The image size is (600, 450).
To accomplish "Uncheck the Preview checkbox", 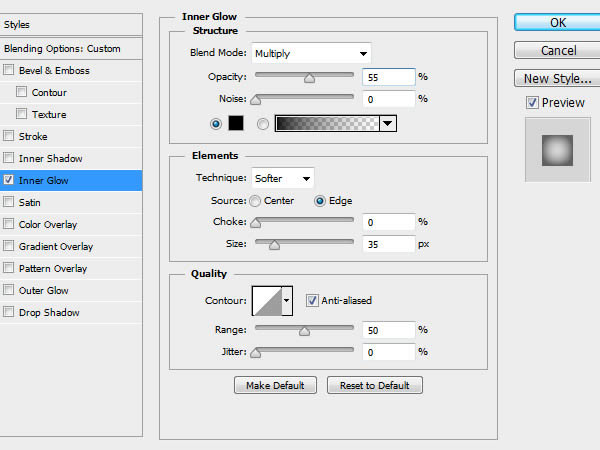I will pyautogui.click(x=532, y=103).
